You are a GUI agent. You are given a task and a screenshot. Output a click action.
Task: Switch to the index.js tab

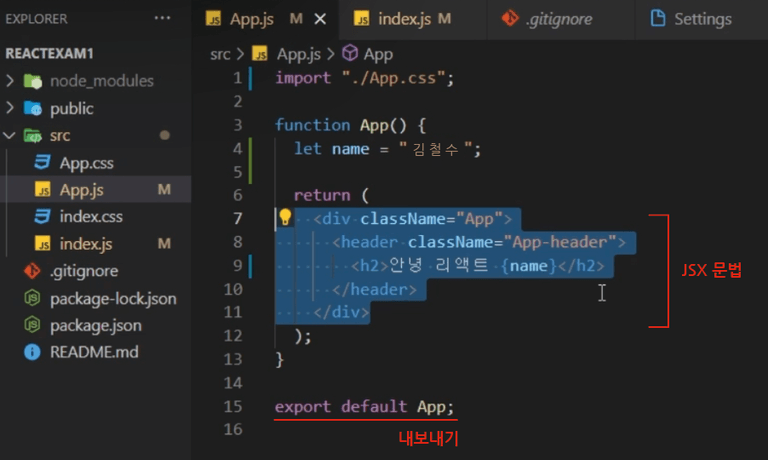(x=413, y=19)
